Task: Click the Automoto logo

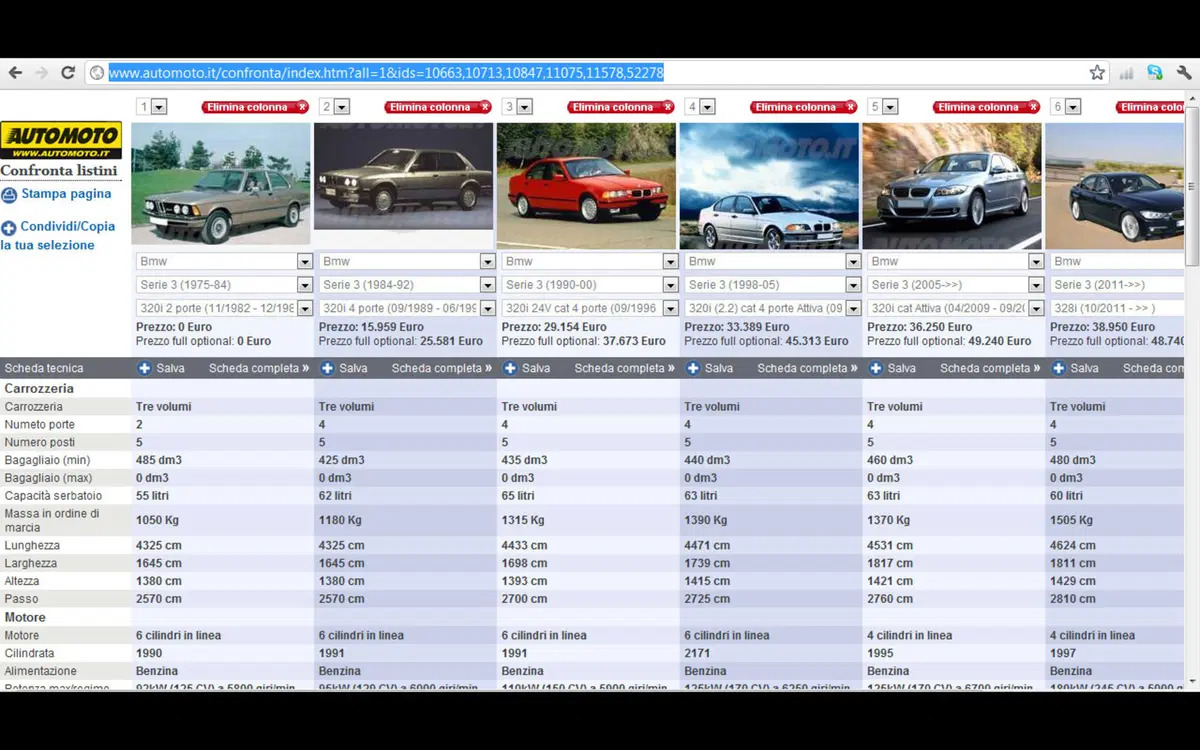Action: coord(61,140)
